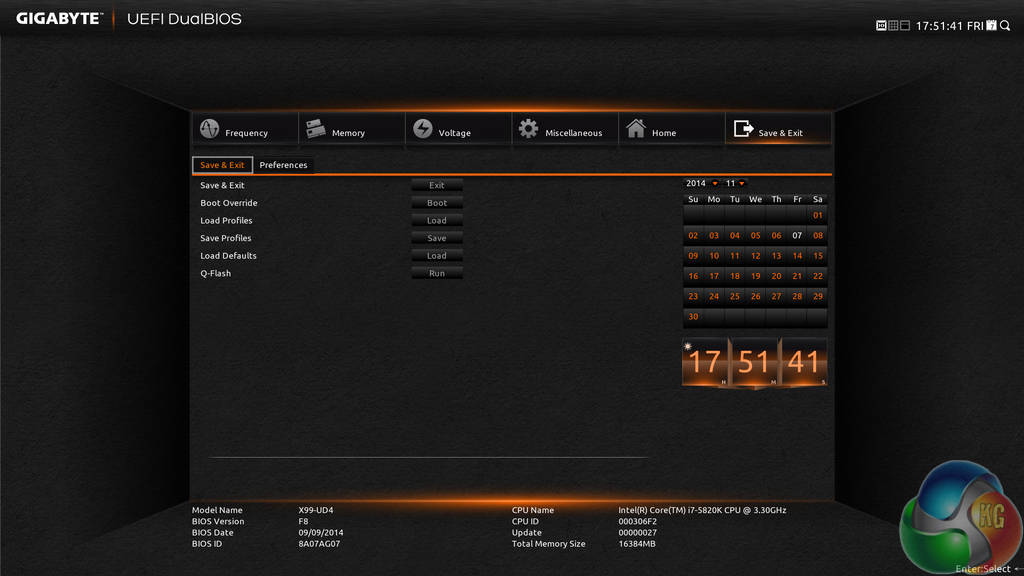The width and height of the screenshot is (1024, 576).
Task: Go to the Home menu
Action: 671,129
